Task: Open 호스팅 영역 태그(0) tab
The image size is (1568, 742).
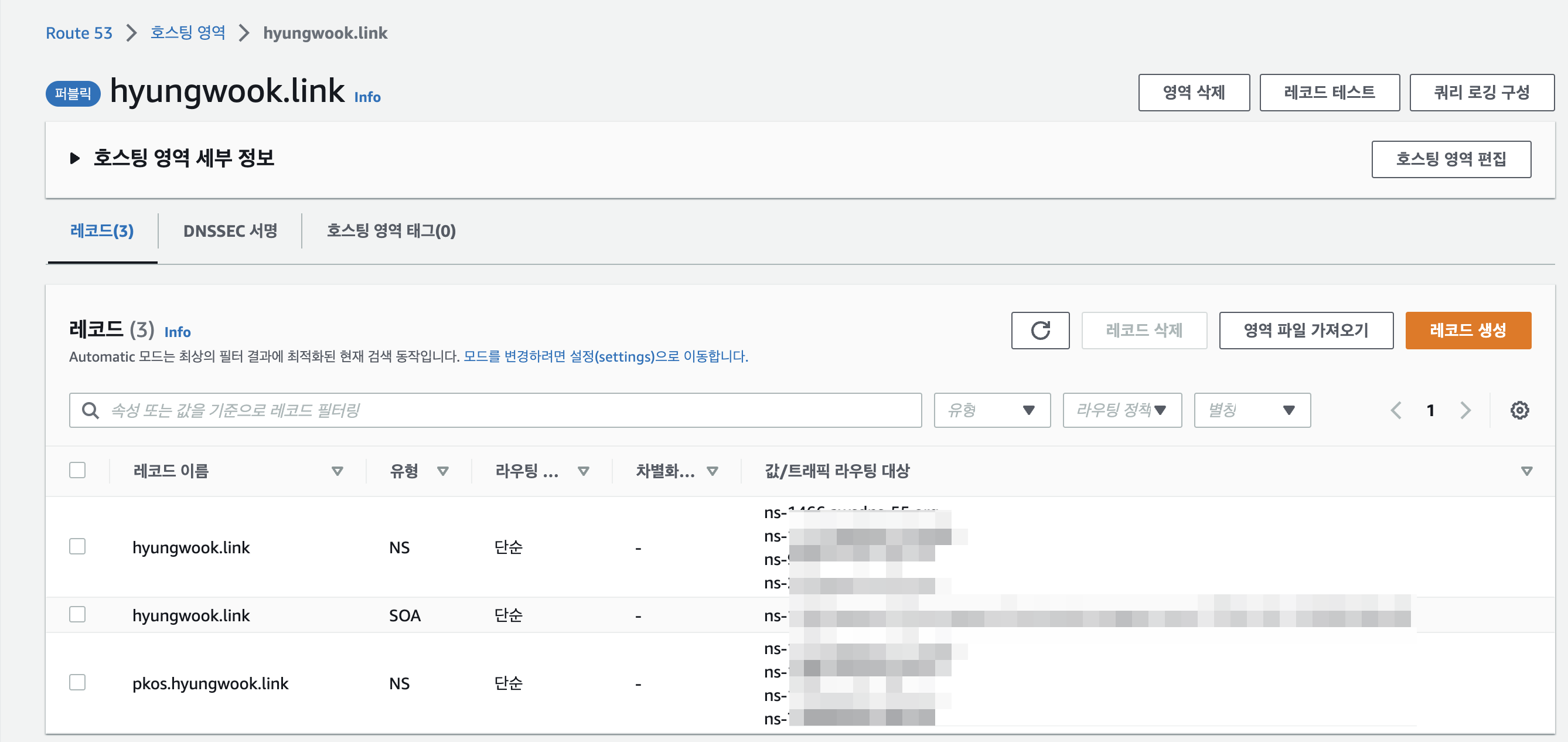Action: click(x=391, y=231)
